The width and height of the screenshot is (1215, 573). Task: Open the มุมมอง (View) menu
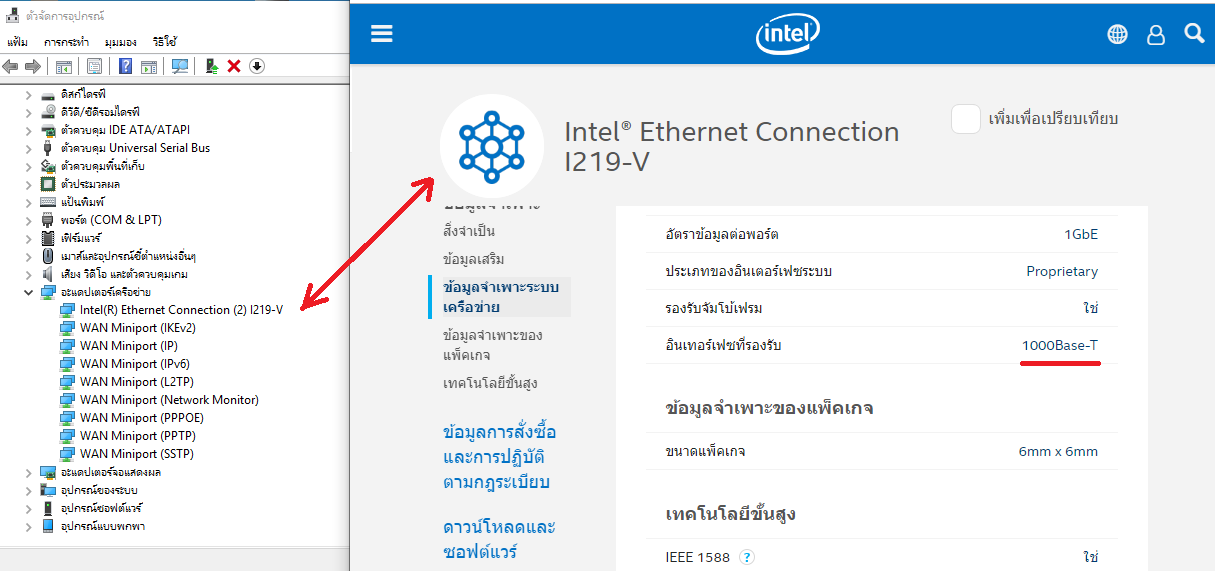[x=120, y=42]
